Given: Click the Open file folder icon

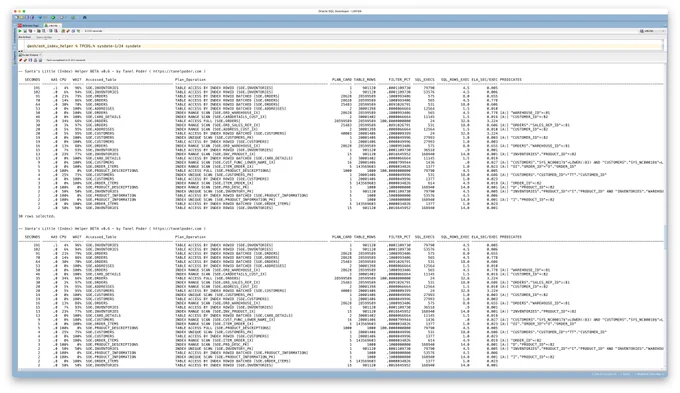Looking at the screenshot, I should click(x=22, y=17).
